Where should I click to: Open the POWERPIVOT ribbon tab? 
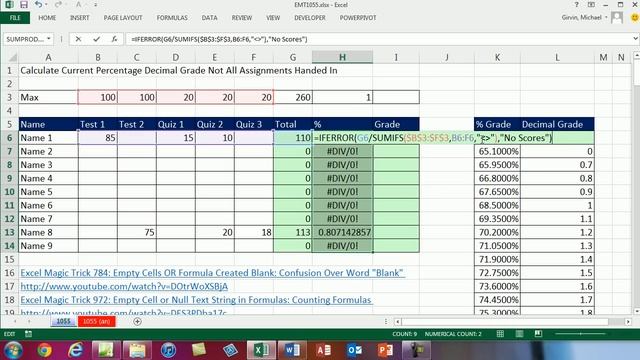click(358, 18)
